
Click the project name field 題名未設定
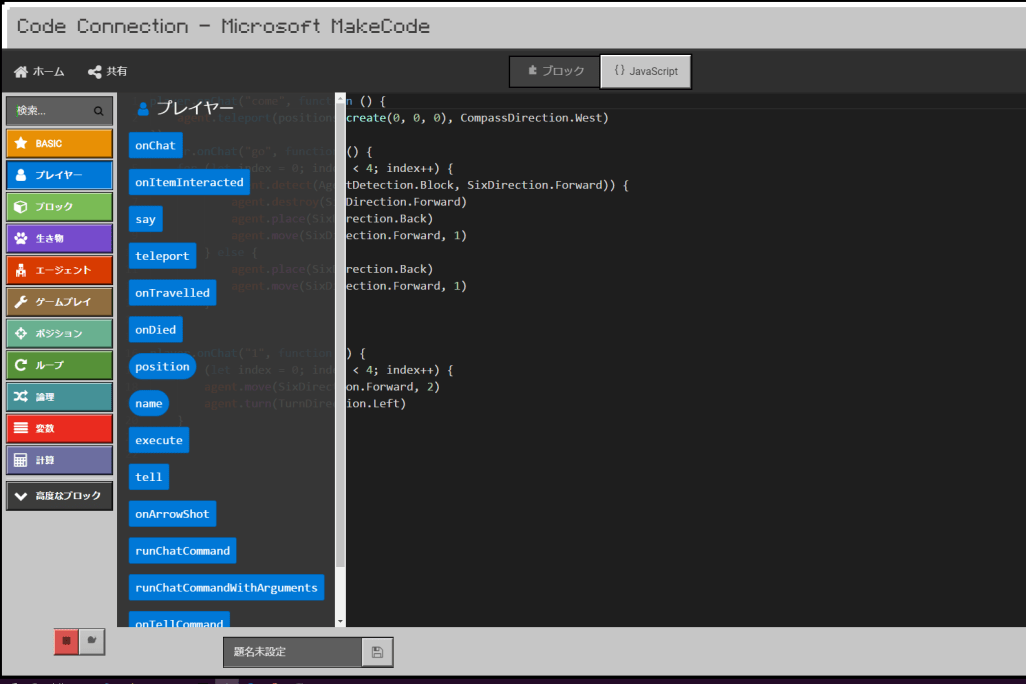(x=291, y=652)
